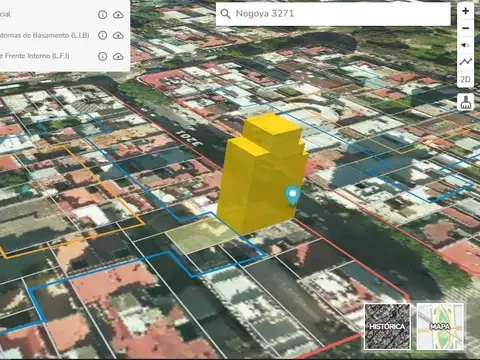
Task: Zoom out with the minus button
Action: [x=466, y=28]
